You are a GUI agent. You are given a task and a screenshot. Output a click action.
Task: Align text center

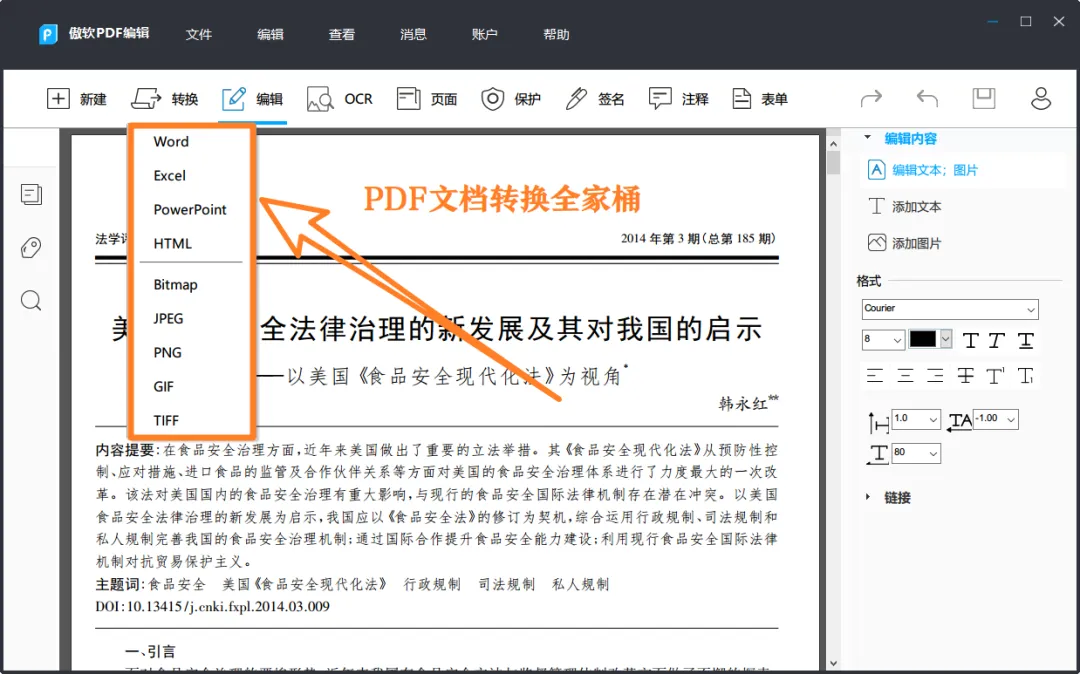coord(905,376)
